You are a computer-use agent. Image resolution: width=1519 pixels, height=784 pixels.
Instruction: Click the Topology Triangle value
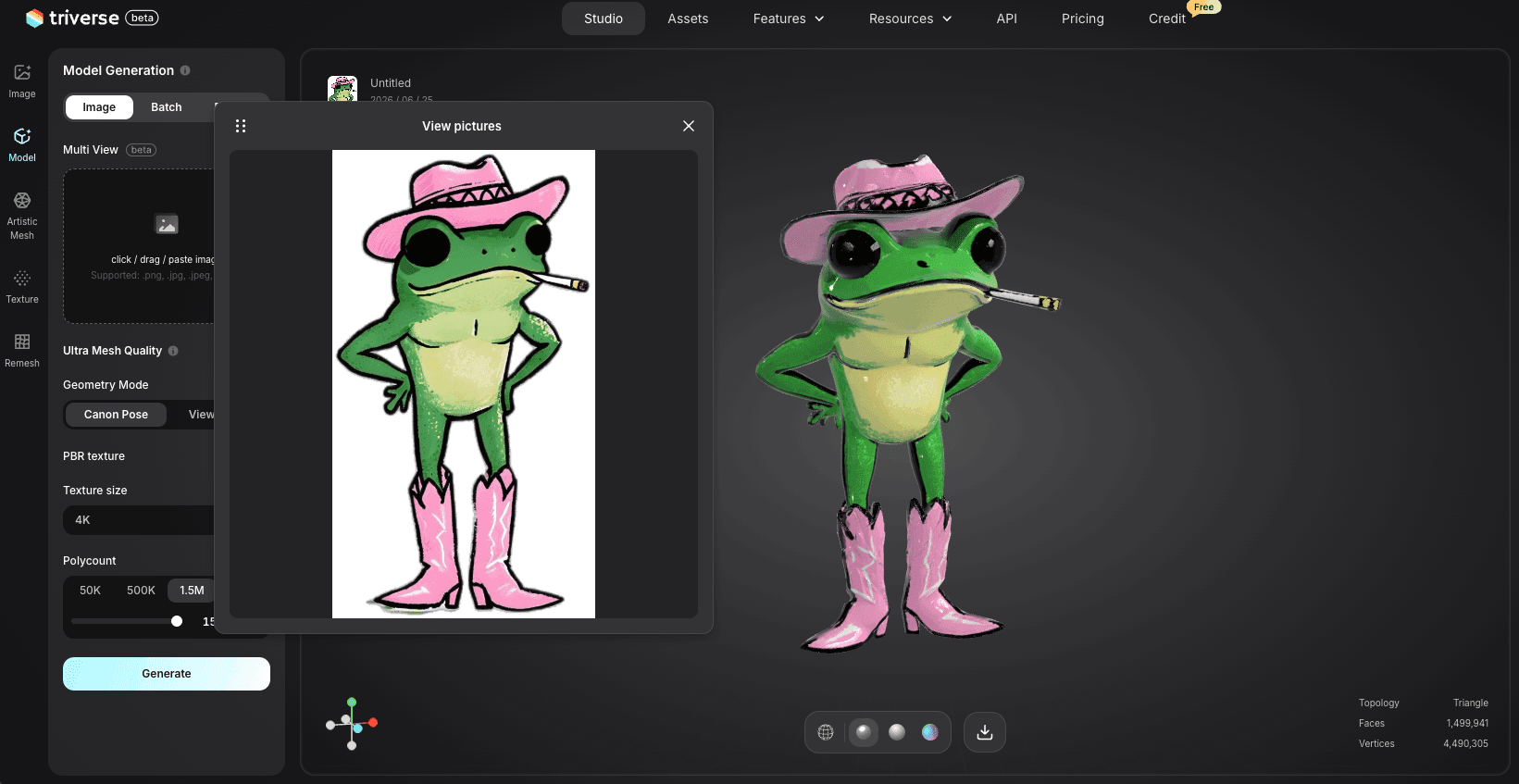coord(1471,703)
